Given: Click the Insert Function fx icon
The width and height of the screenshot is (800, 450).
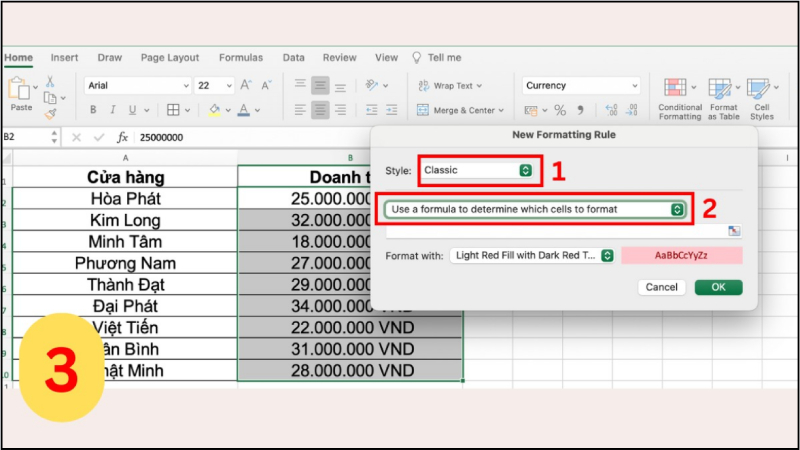Looking at the screenshot, I should coord(122,137).
